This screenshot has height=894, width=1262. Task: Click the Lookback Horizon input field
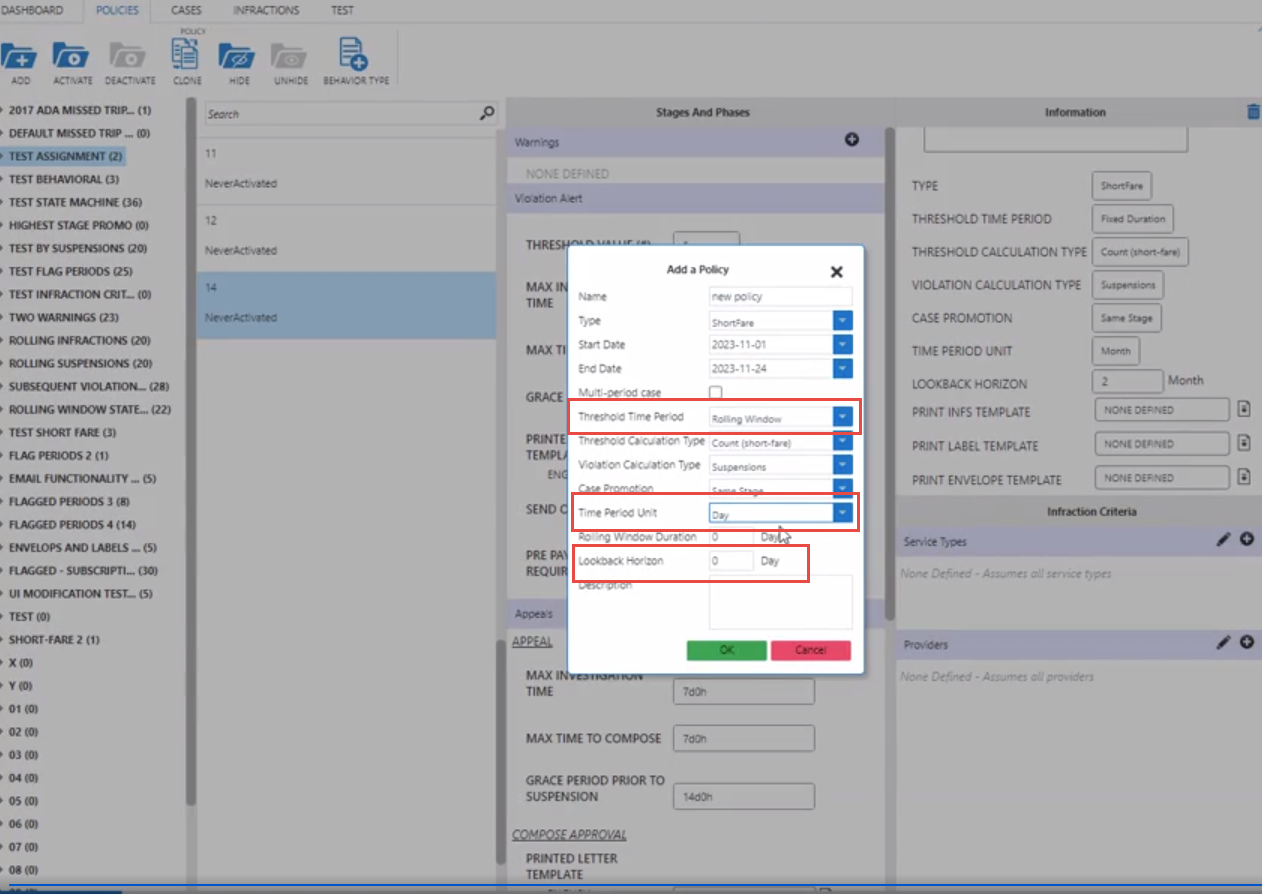coord(731,561)
